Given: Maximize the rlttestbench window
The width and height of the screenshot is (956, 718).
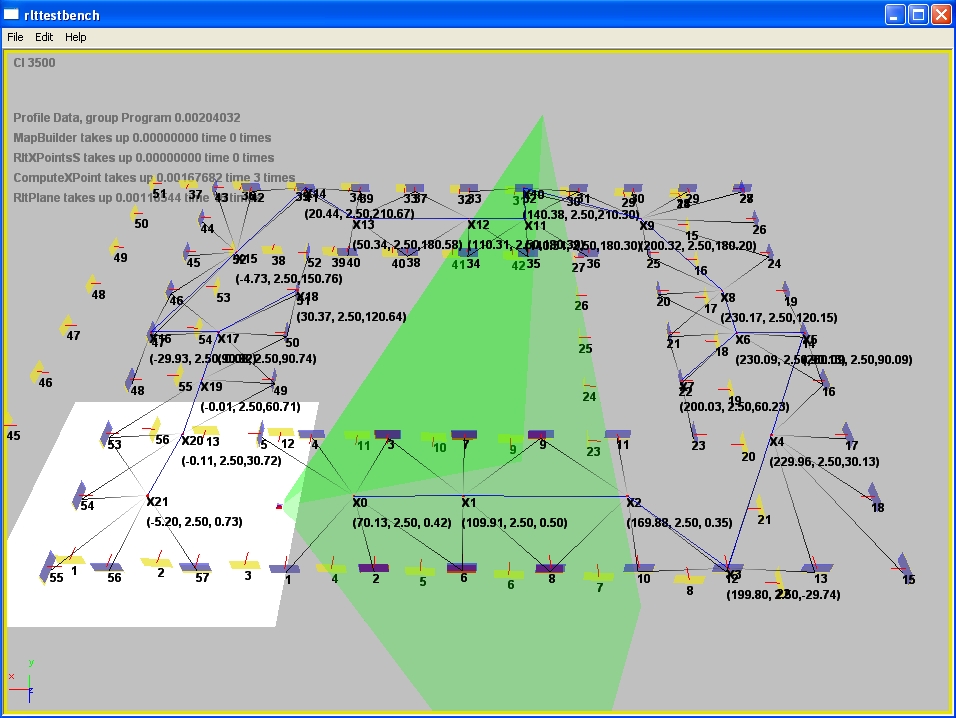Looking at the screenshot, I should [x=918, y=14].
